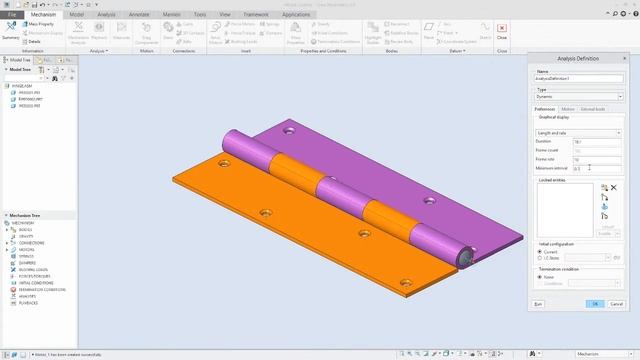640x360 pixels.
Task: Select the DAMPERS item in Mechanism Tree
Action: coord(27,263)
